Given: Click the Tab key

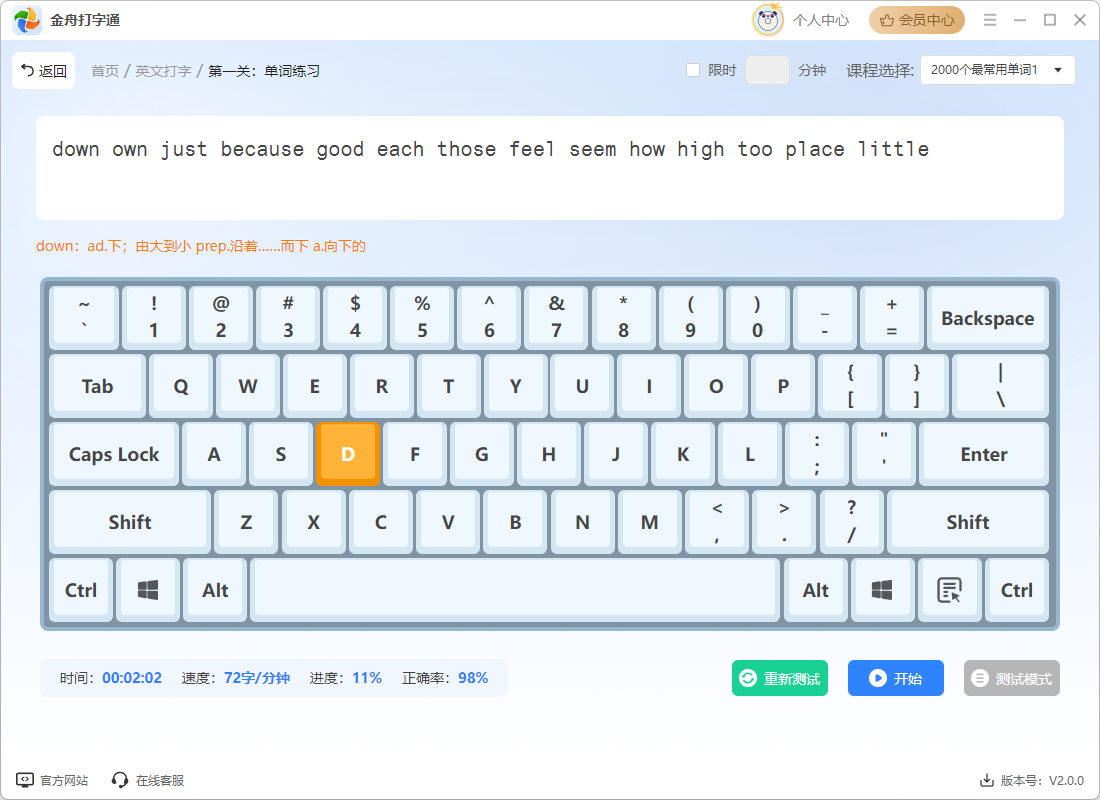Looking at the screenshot, I should 98,386.
